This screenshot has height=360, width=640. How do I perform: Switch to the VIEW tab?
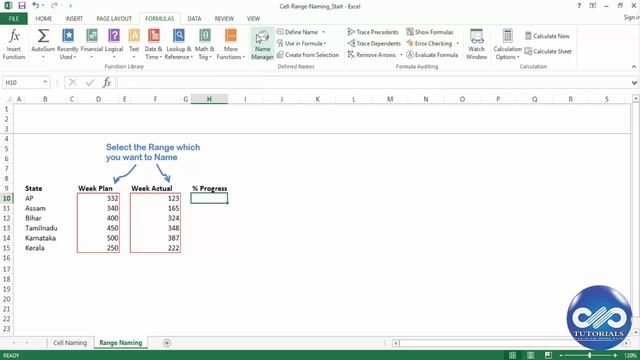[253, 19]
